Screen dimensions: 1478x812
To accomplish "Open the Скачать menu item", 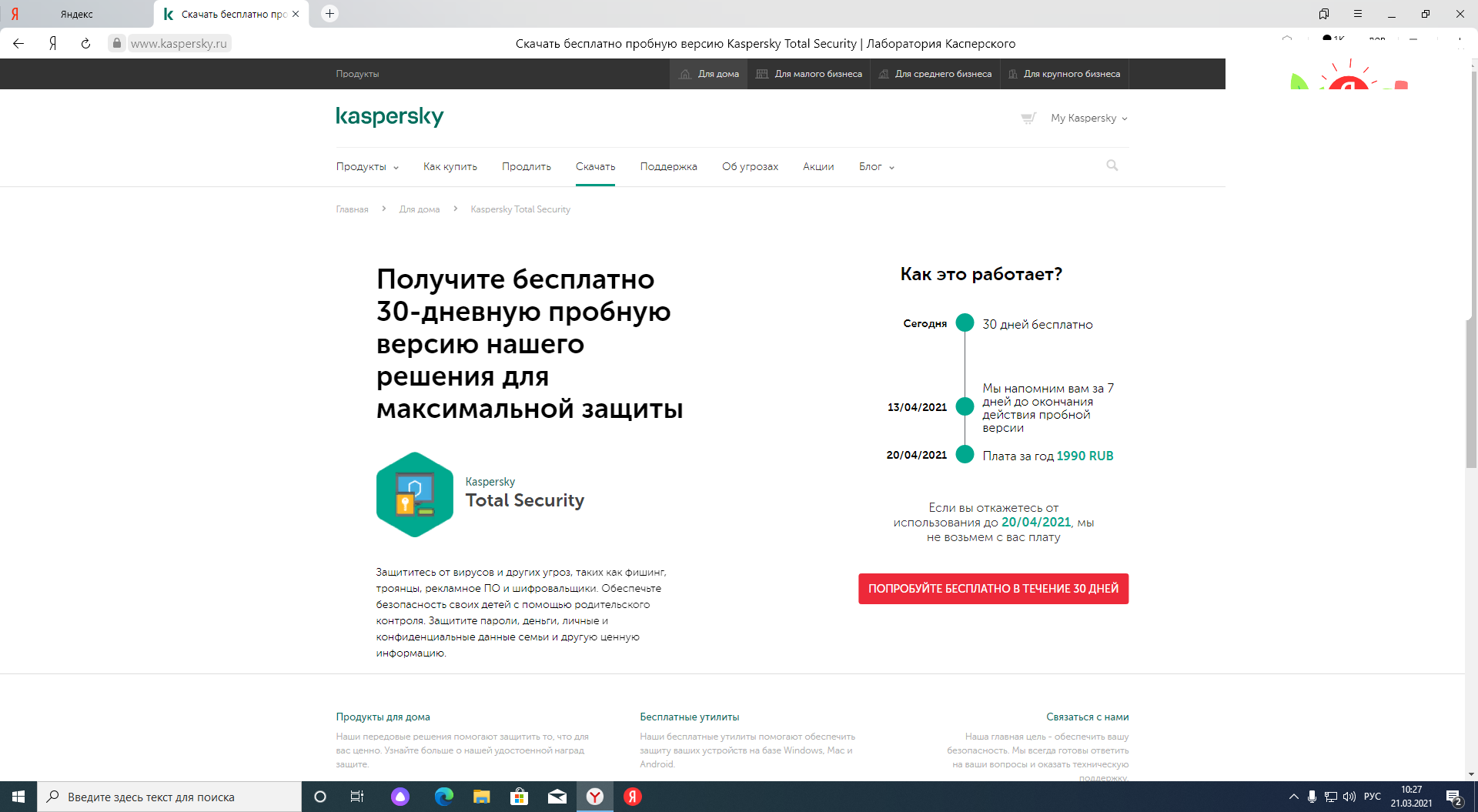I will click(x=596, y=167).
